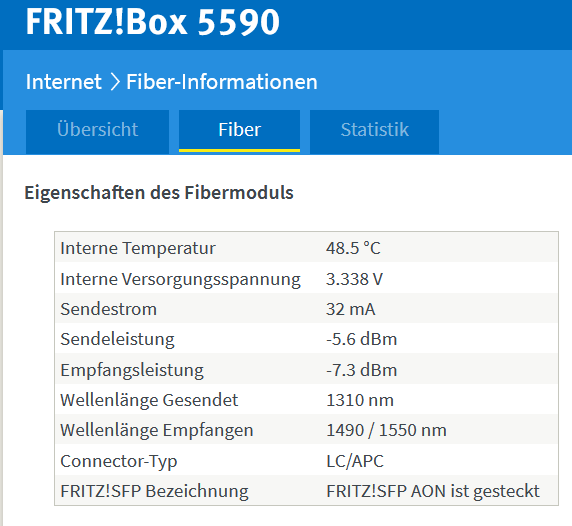Click the FRITZ!Box 5590 title
This screenshot has width=572, height=526.
pos(152,22)
